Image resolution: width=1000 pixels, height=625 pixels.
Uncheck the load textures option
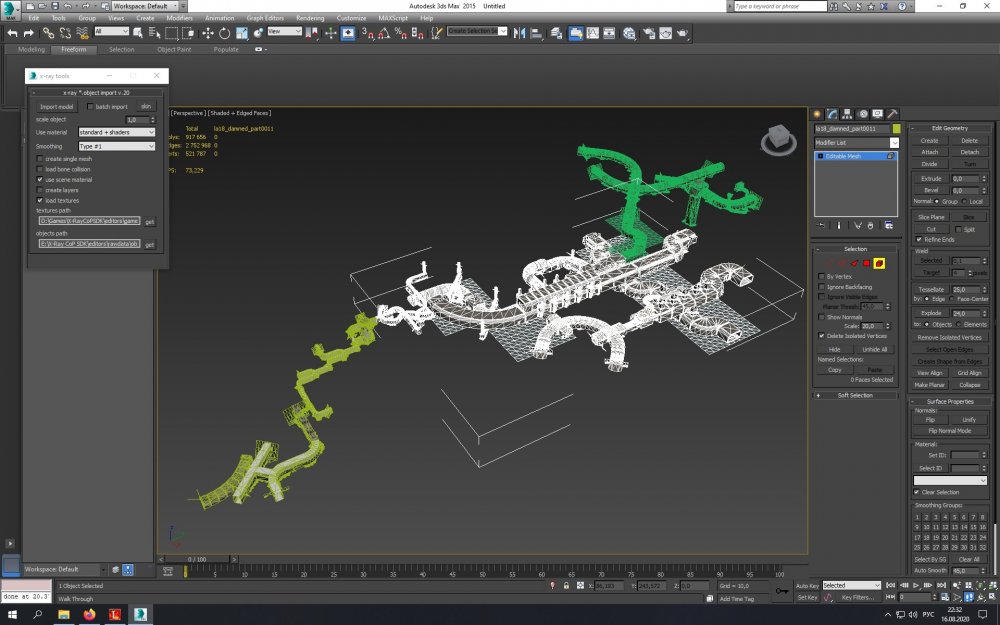(40, 200)
